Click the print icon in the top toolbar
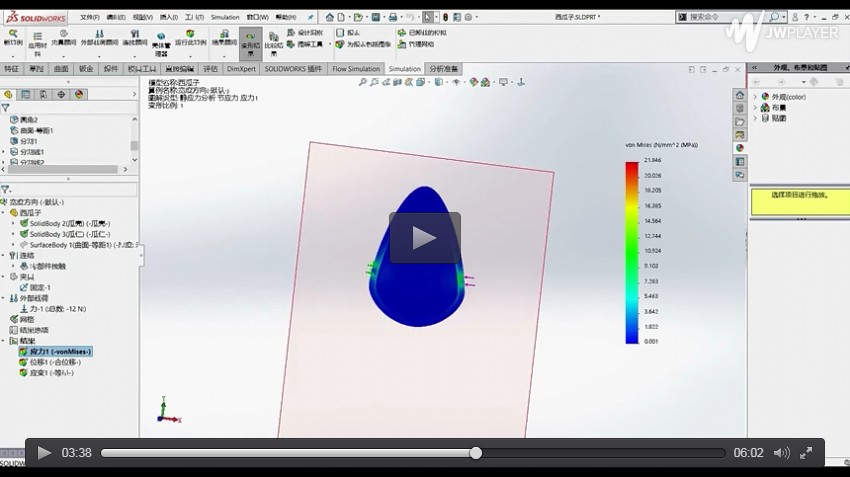The image size is (850, 477). coord(393,17)
